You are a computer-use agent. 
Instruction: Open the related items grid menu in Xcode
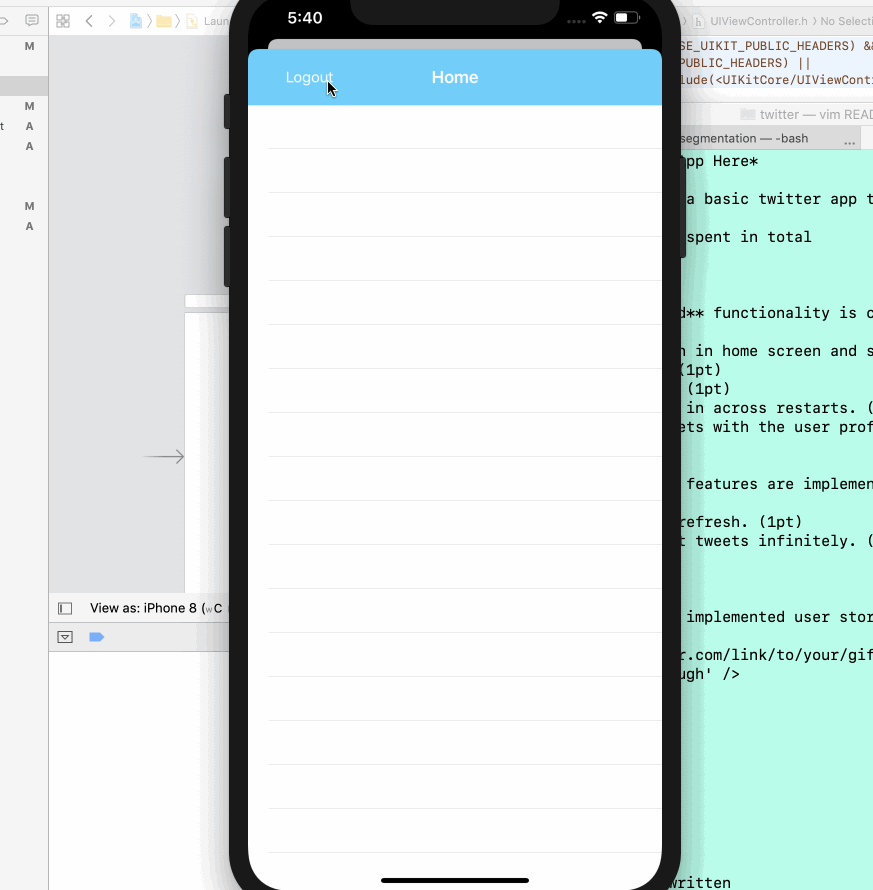click(63, 21)
